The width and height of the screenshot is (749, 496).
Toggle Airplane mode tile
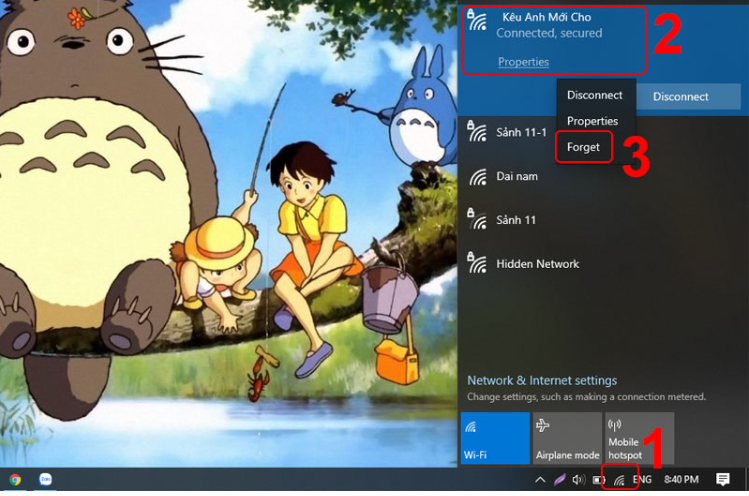pos(567,438)
